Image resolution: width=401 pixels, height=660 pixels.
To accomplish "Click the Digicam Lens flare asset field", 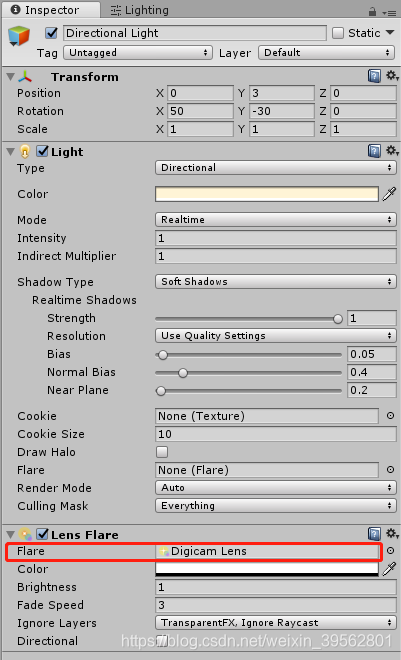I will 267,551.
